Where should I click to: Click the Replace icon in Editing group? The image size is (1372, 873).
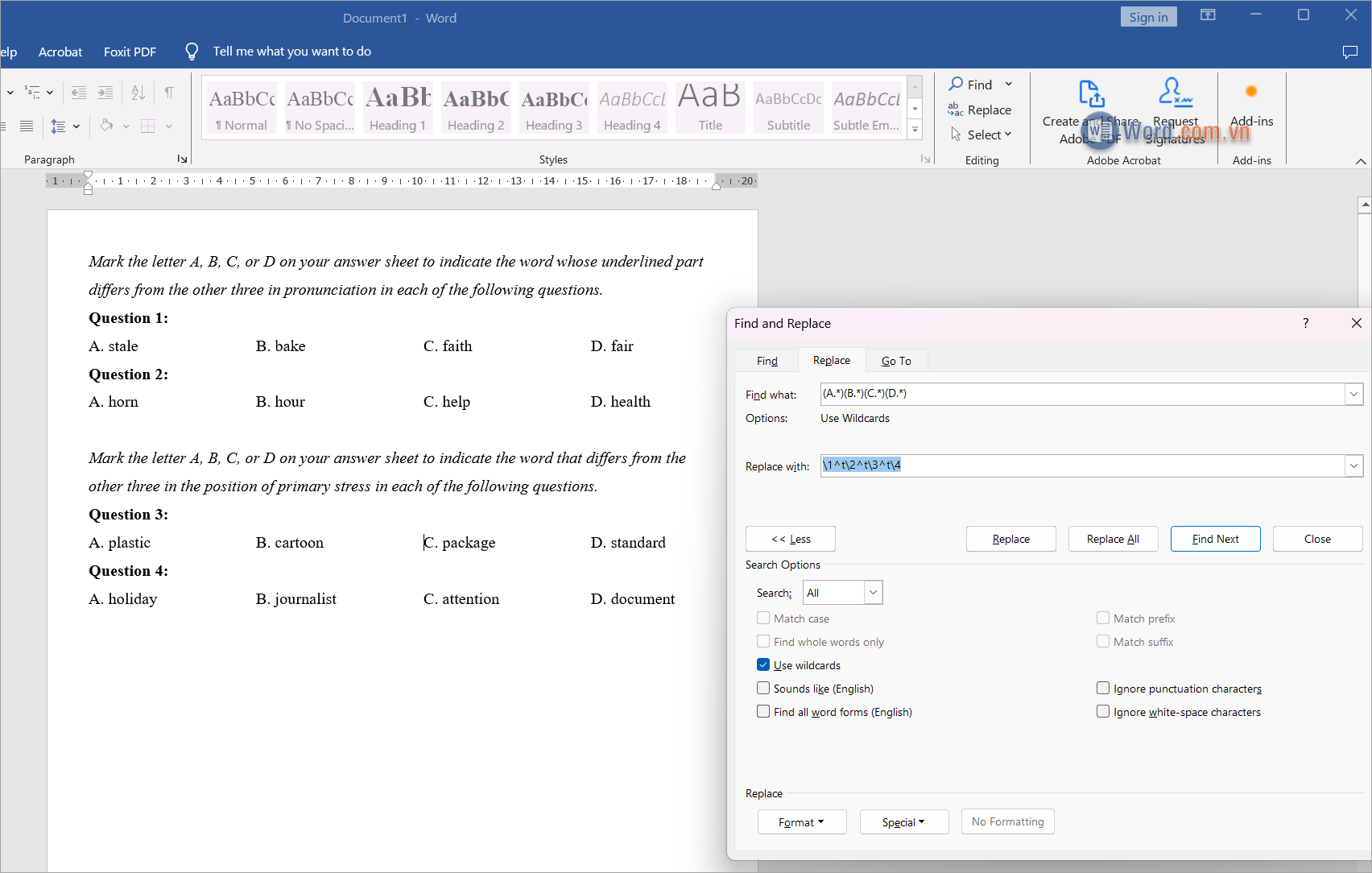pyautogui.click(x=956, y=110)
